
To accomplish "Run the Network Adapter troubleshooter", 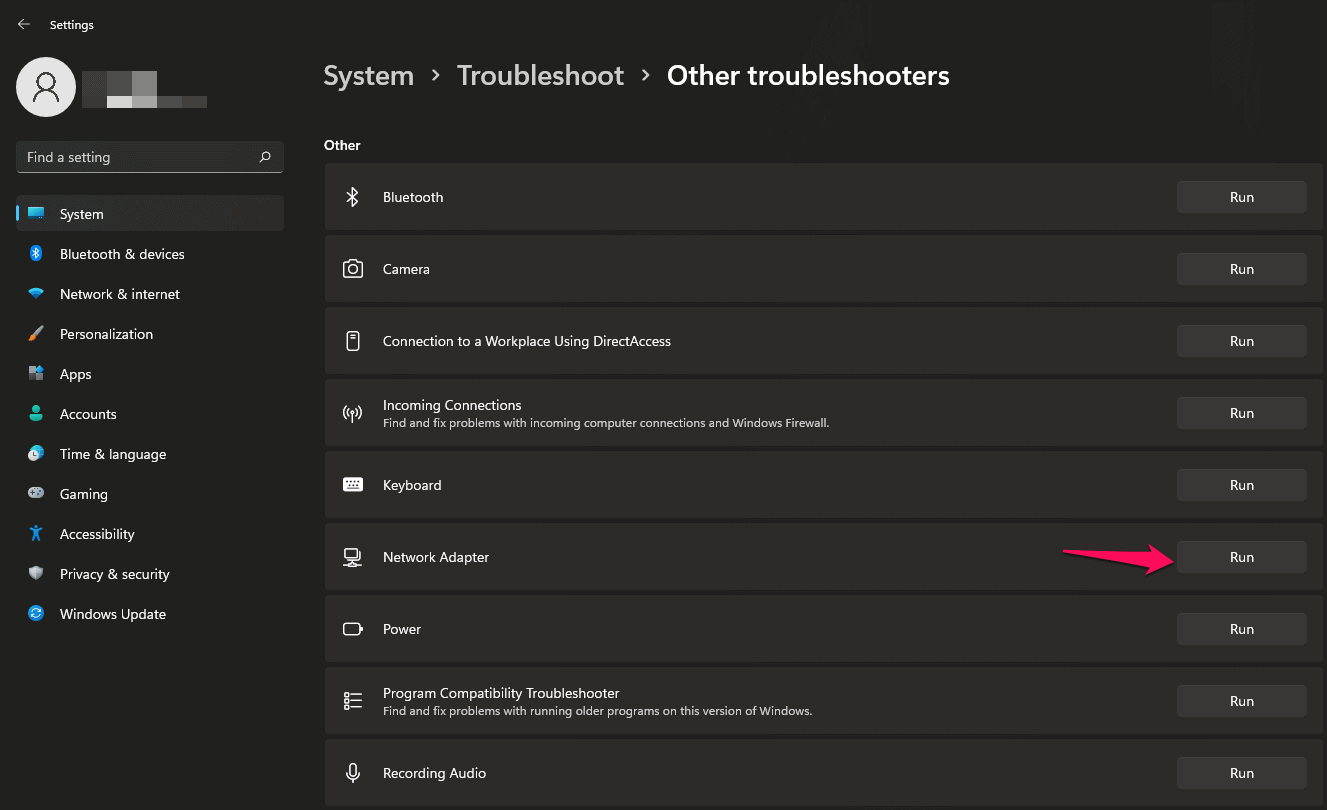I will tap(1241, 557).
